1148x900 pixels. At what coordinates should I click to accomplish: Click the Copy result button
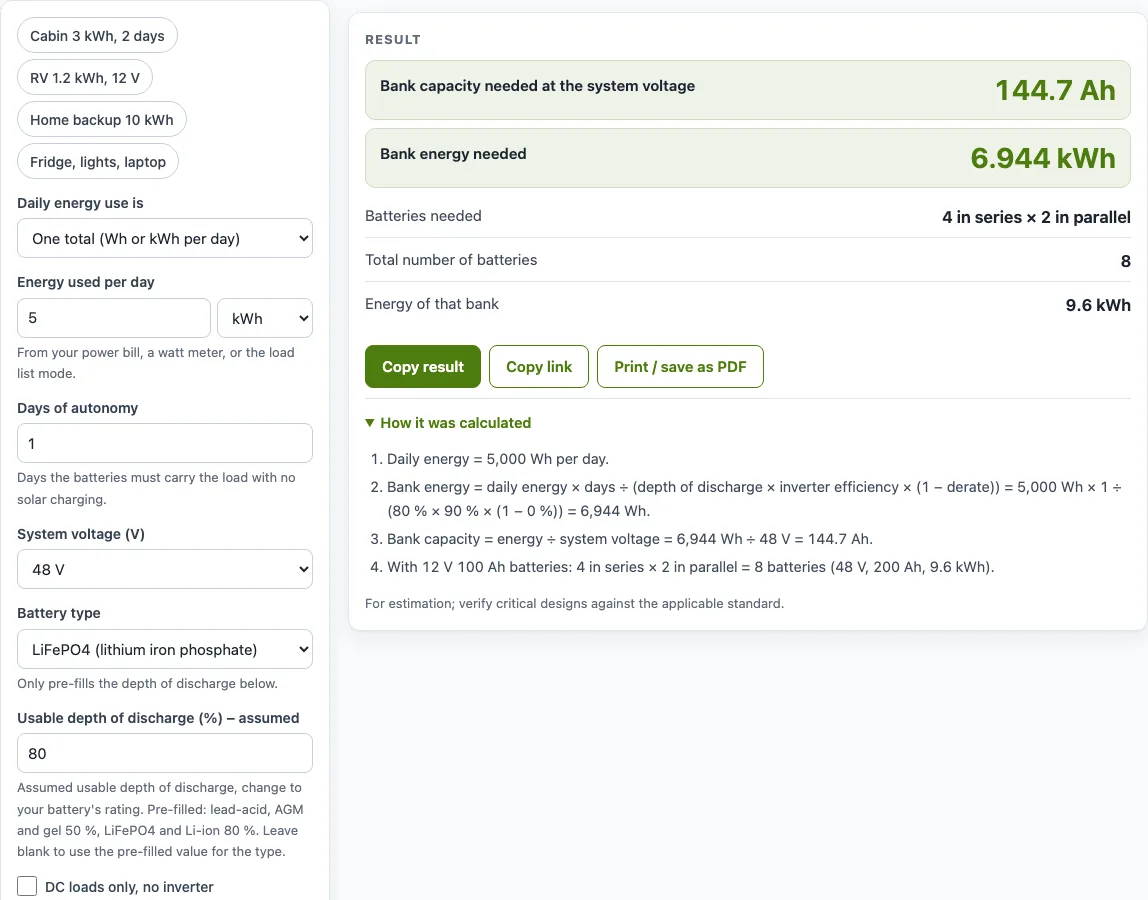[423, 367]
